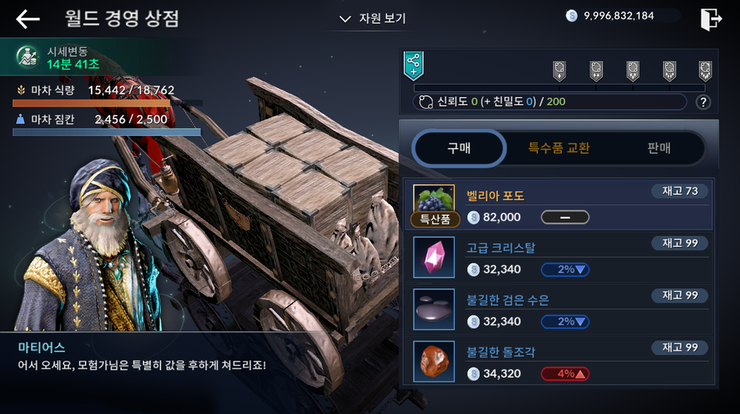Click the first trust reward badge
Image resolution: width=740 pixels, height=414 pixels.
[559, 71]
